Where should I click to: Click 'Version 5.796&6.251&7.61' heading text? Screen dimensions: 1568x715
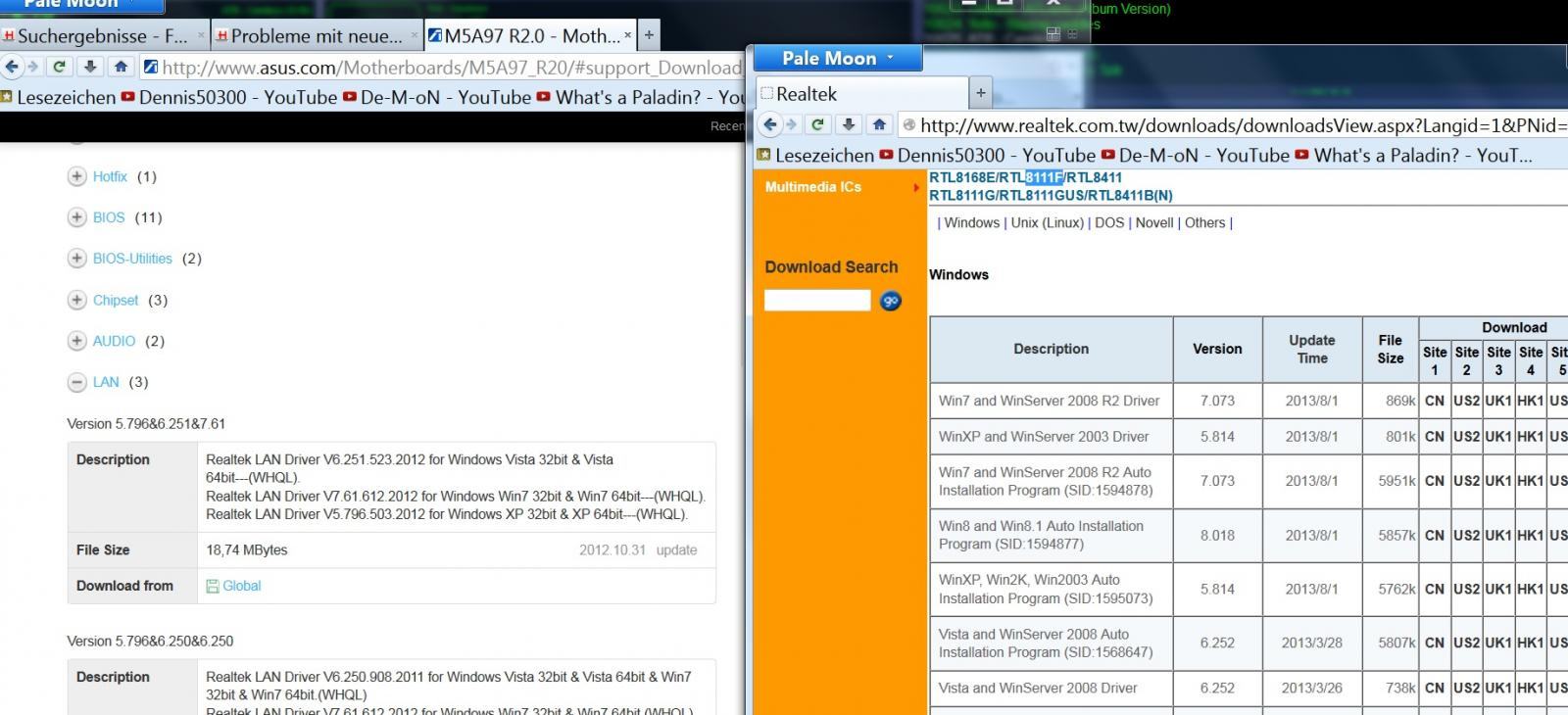(146, 424)
